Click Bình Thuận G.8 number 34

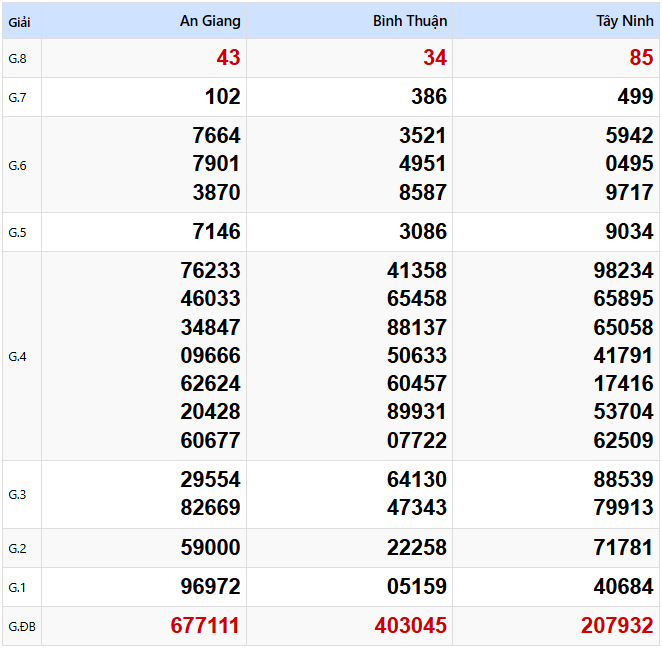coord(435,57)
